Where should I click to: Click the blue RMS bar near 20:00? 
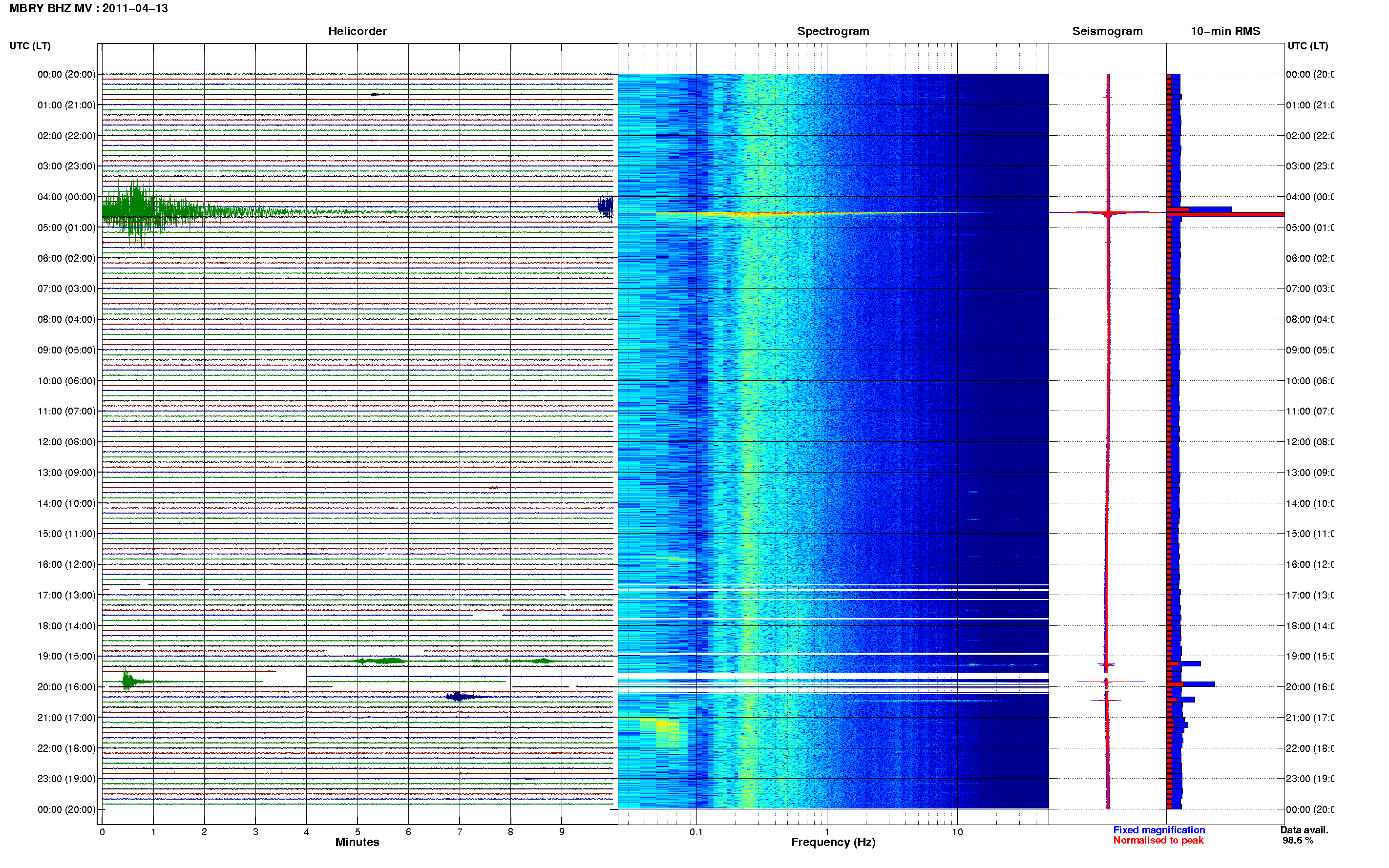click(x=1191, y=684)
